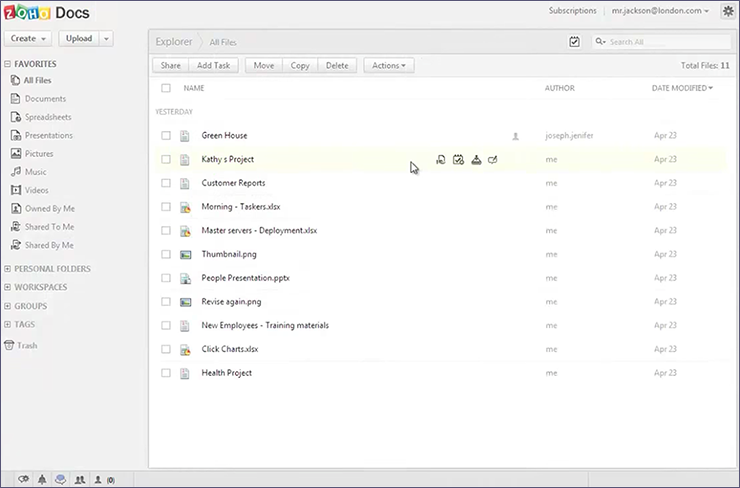Viewport: 740px width, 488px height.
Task: Click the settings gear icon
Action: click(x=727, y=11)
